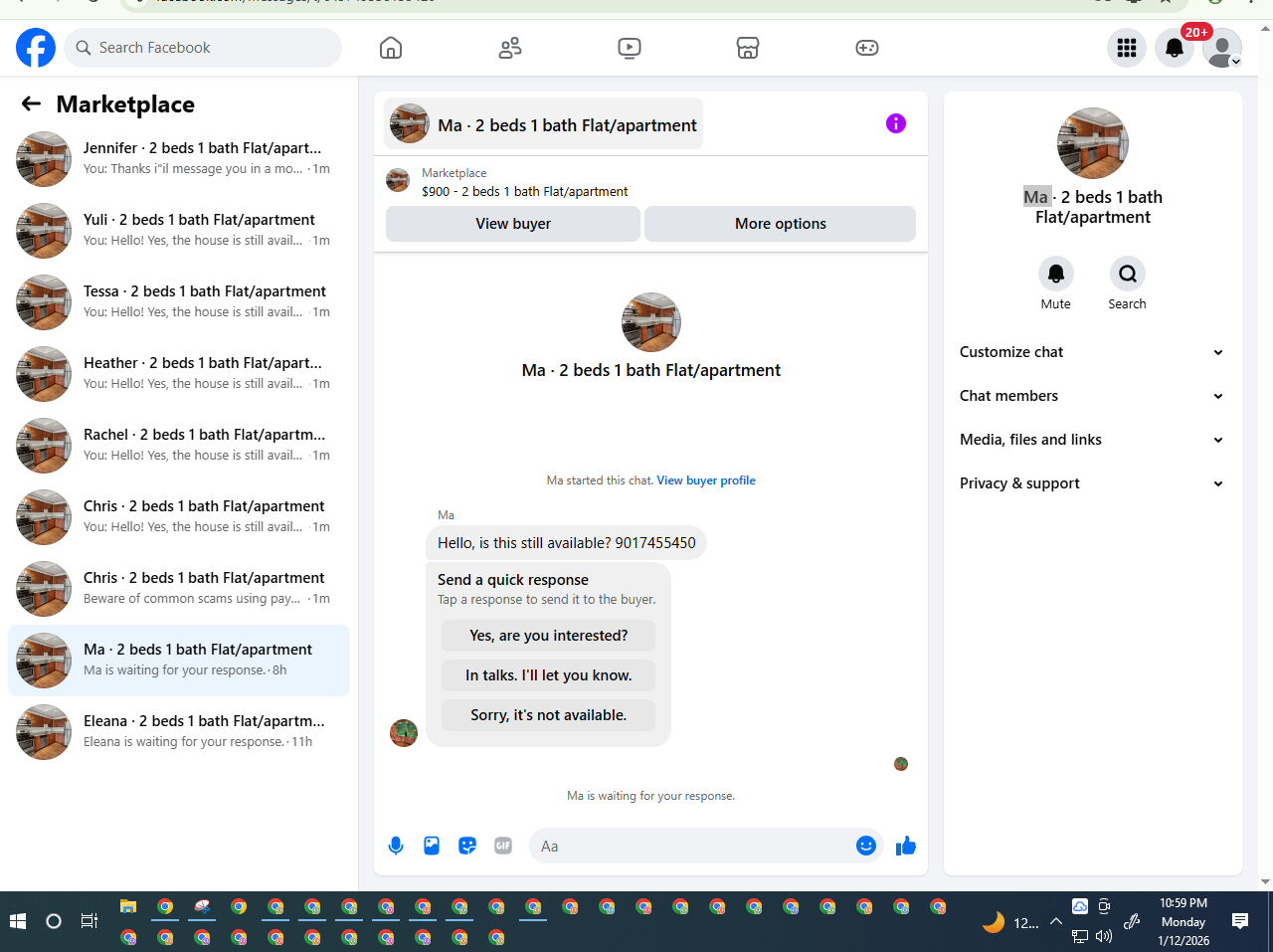Open the View buyer profile link
This screenshot has width=1273, height=952.
pyautogui.click(x=706, y=480)
